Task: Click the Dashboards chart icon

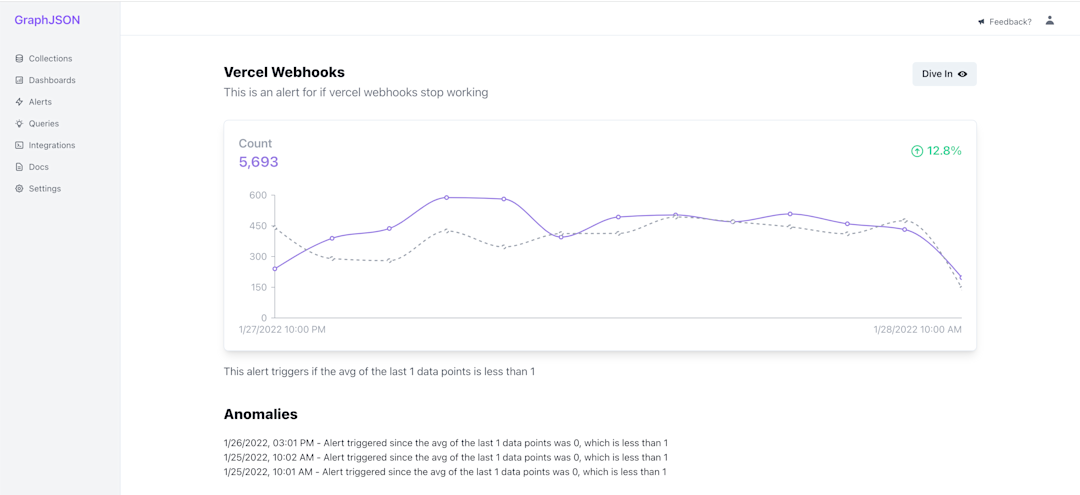Action: coord(19,80)
